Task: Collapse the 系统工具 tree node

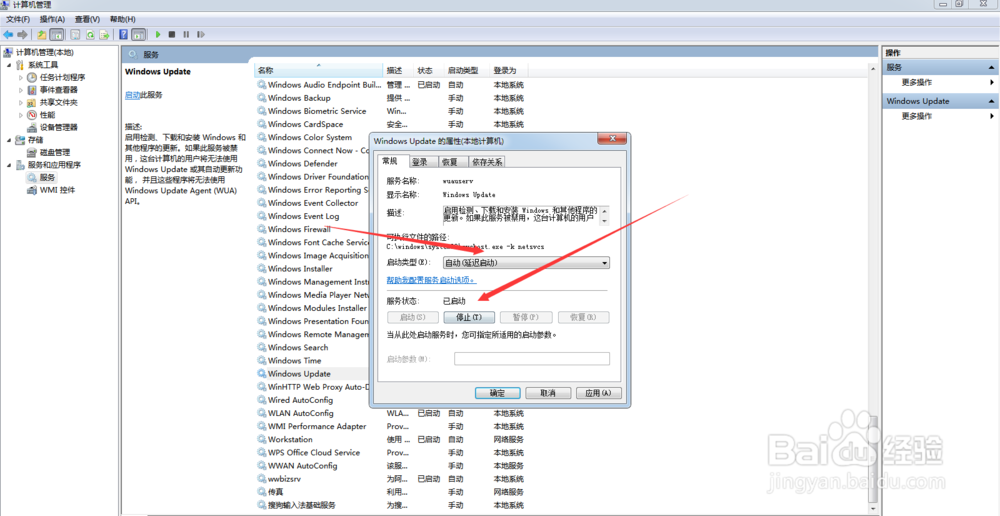Action: [9, 65]
